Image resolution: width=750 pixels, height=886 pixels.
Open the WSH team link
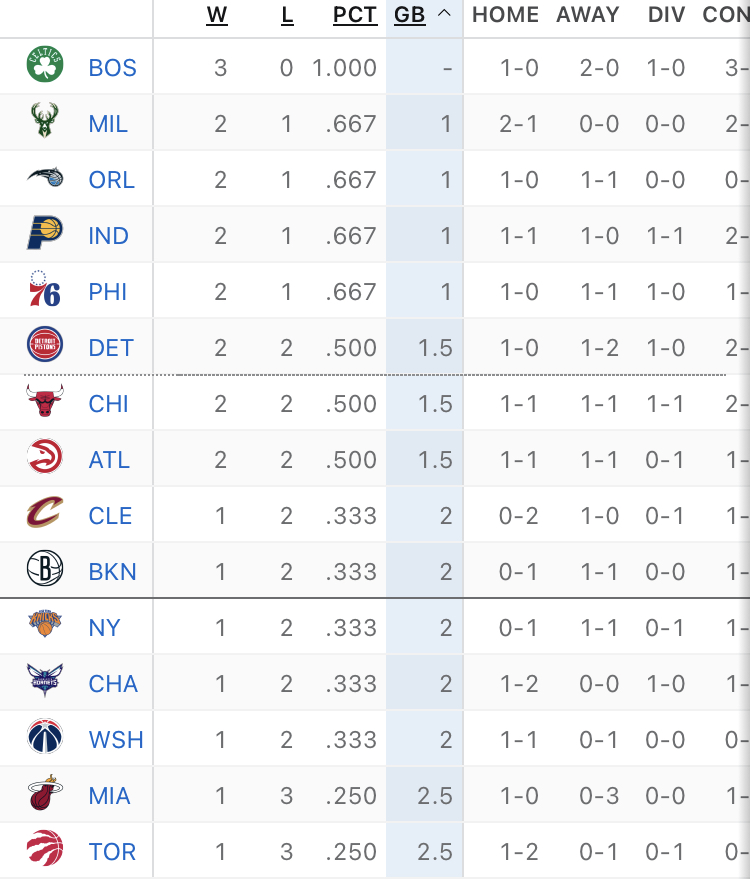click(x=116, y=740)
